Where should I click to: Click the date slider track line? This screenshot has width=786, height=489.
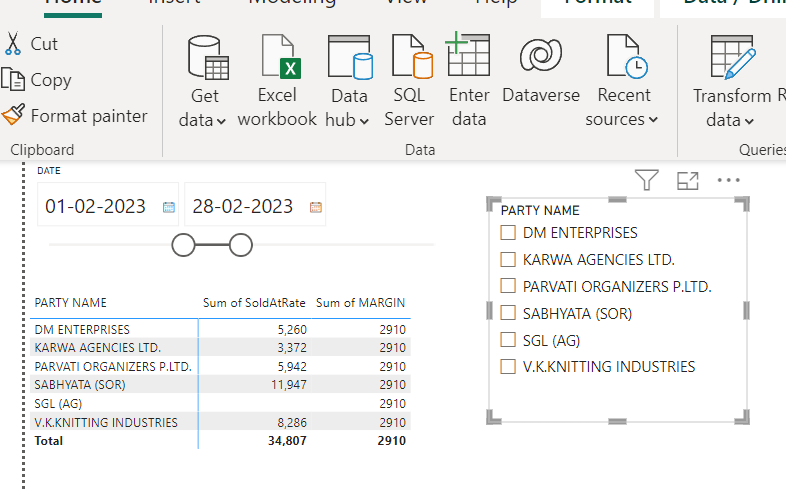coord(241,245)
